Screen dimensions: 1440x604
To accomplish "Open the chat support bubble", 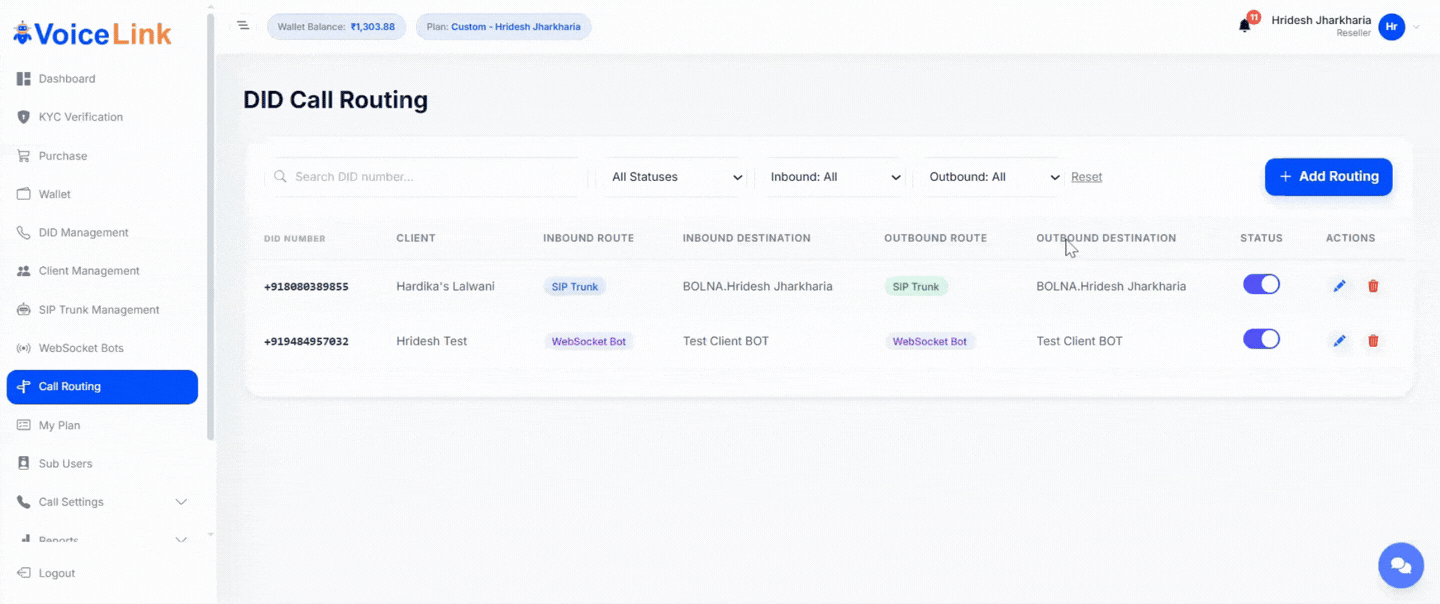I will click(x=1401, y=566).
